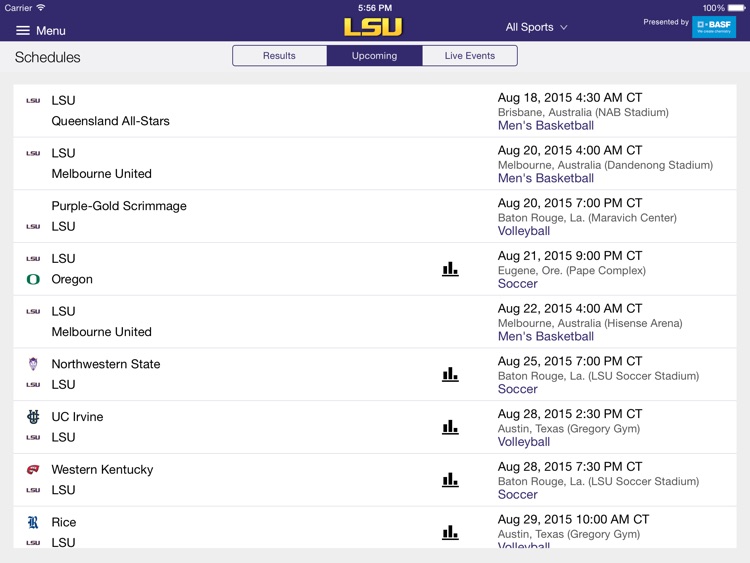Open Men's Basketball link for Aug 18 game

point(546,125)
